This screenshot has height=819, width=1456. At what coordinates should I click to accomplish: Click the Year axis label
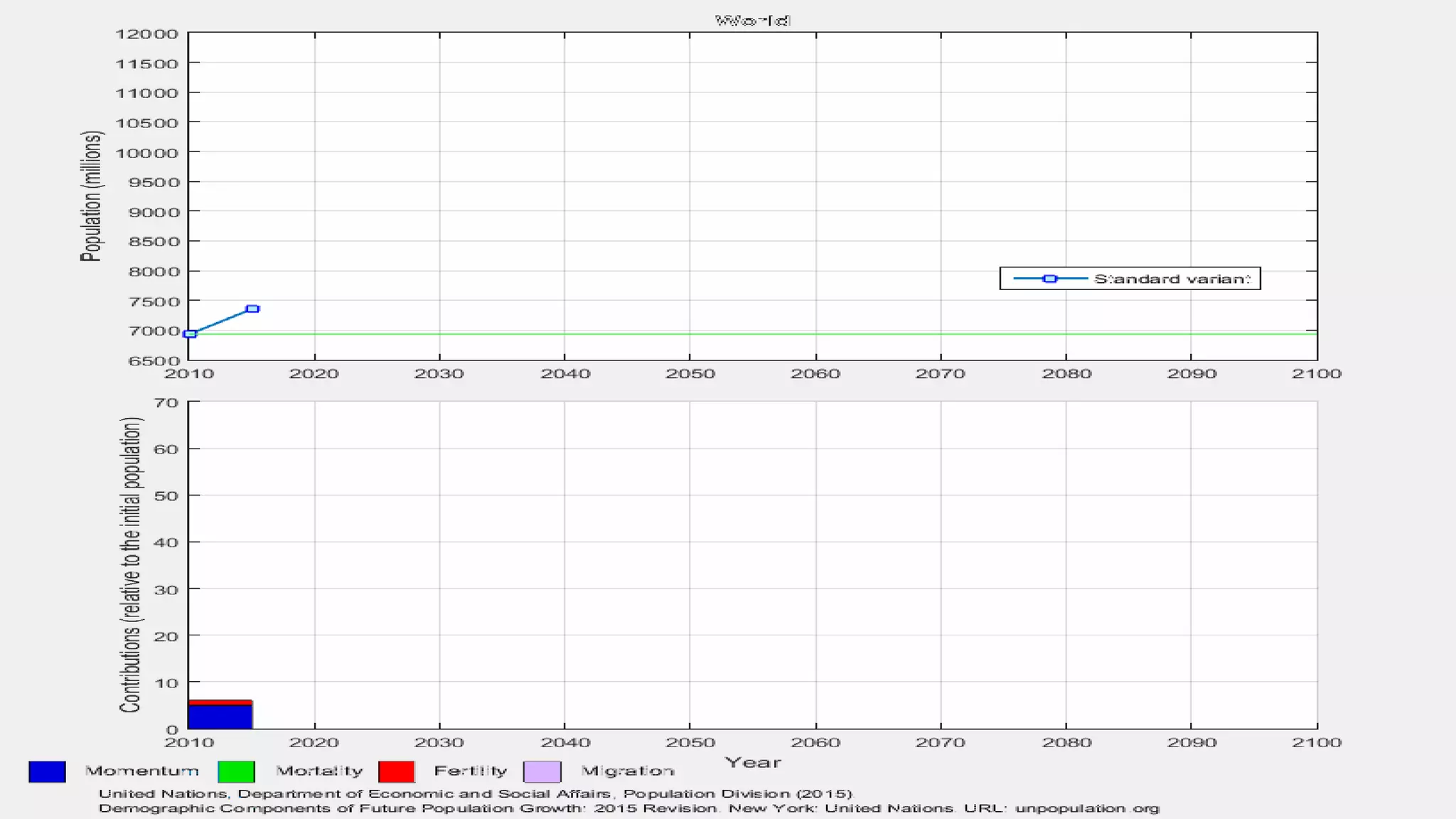(752, 763)
